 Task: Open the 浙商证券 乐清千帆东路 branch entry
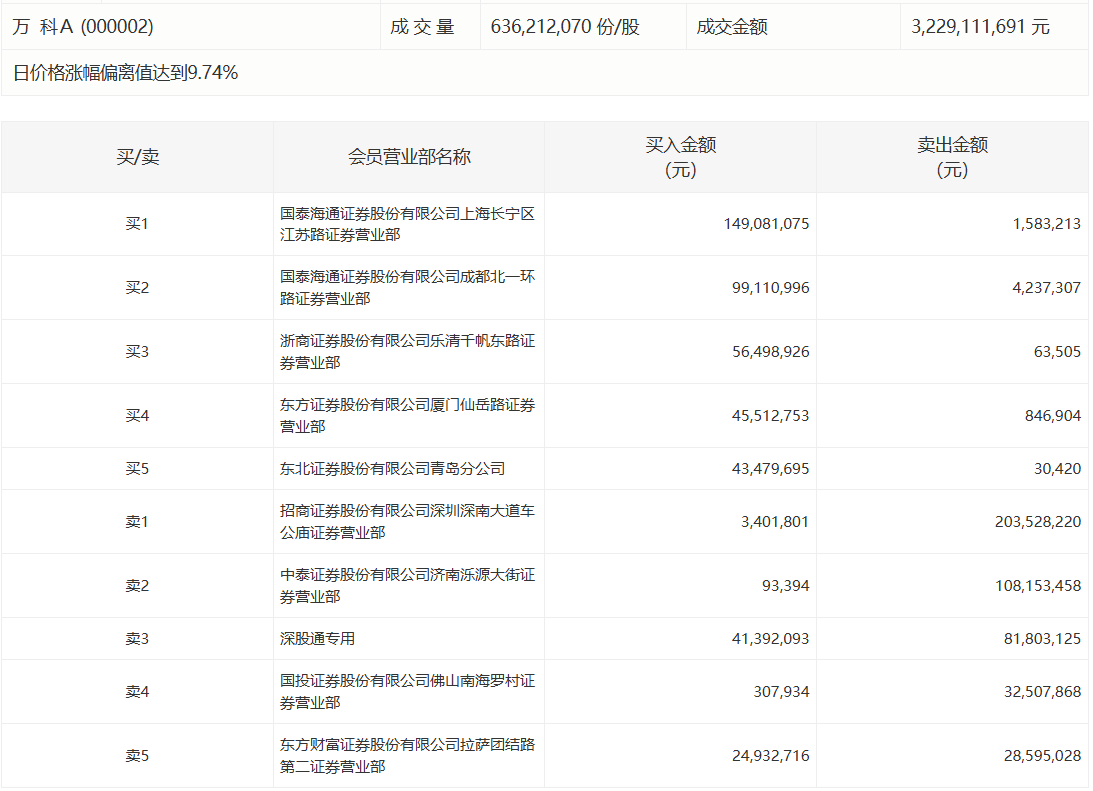(x=408, y=352)
